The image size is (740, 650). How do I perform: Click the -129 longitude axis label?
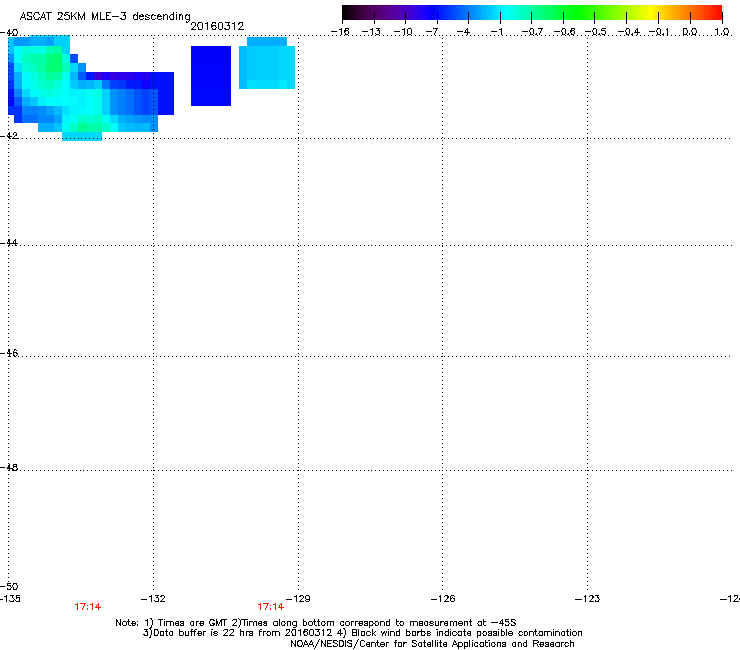click(298, 599)
